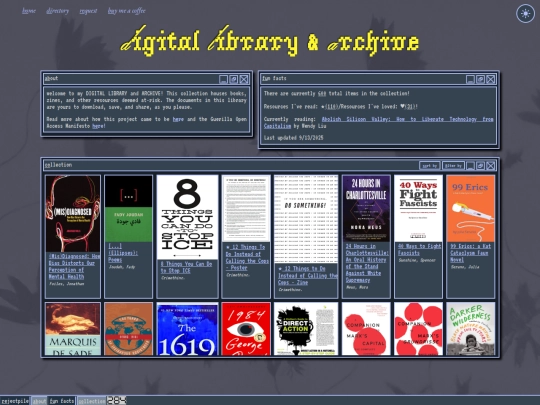Open The 1619 book cover

(x=187, y=329)
